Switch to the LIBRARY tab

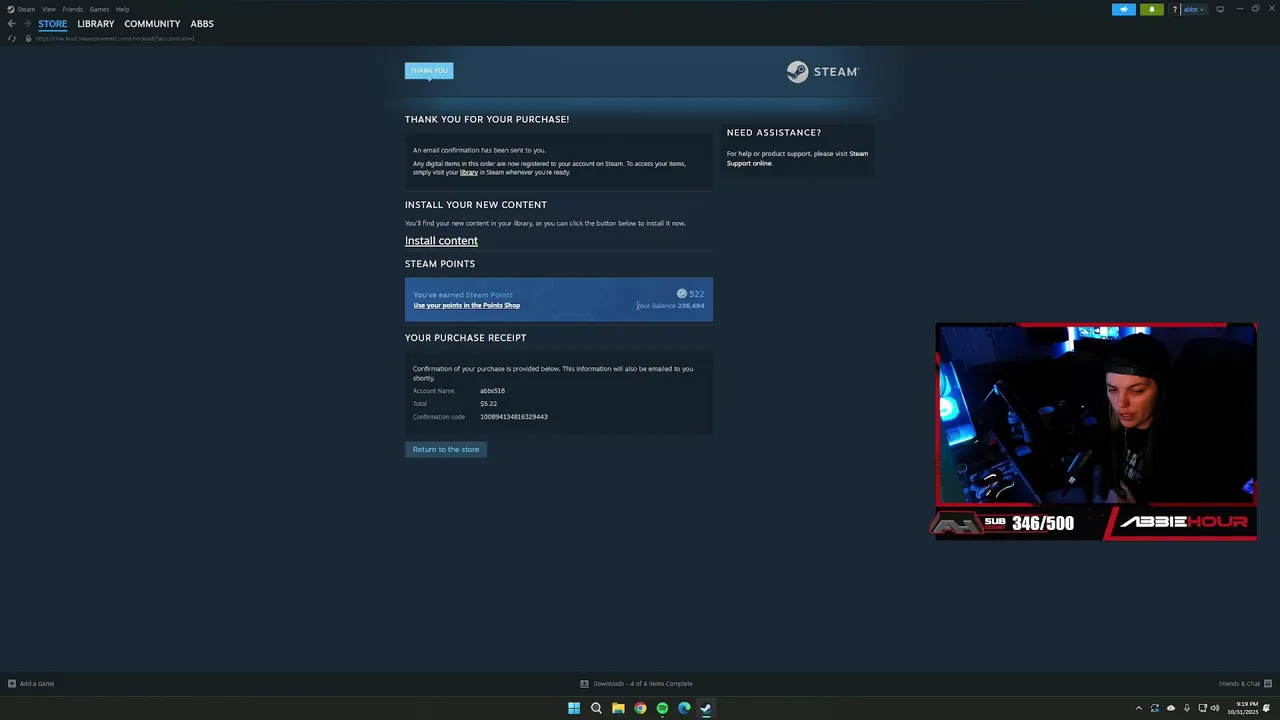[96, 24]
